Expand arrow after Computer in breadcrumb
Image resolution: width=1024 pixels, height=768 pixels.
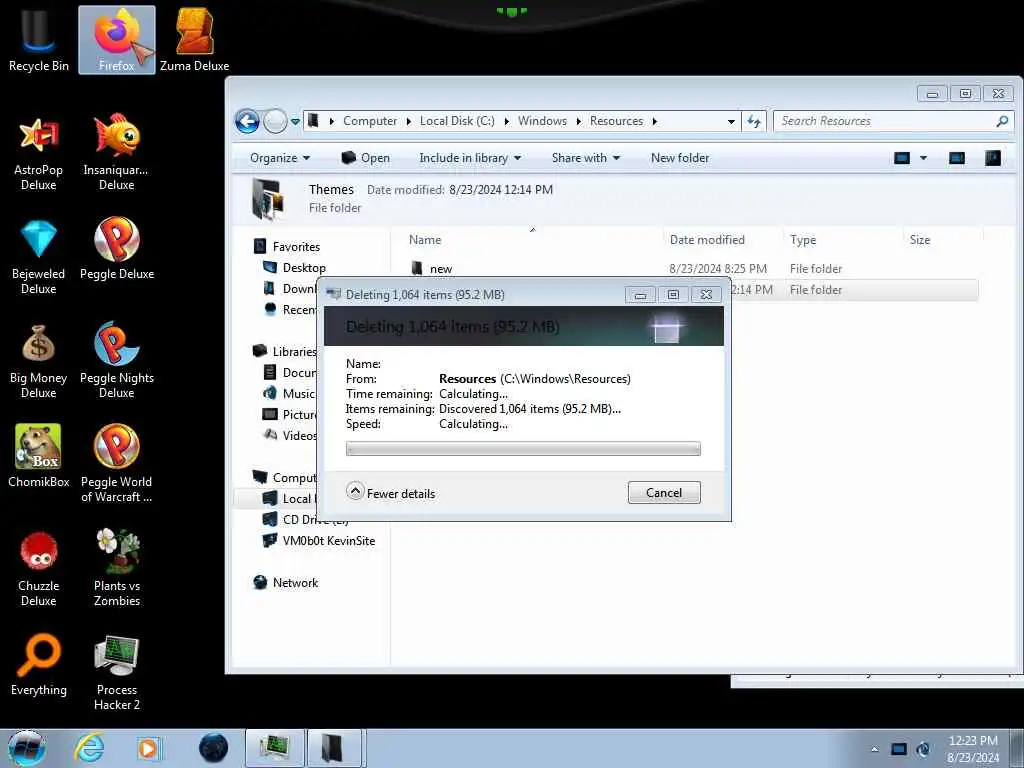pos(409,121)
